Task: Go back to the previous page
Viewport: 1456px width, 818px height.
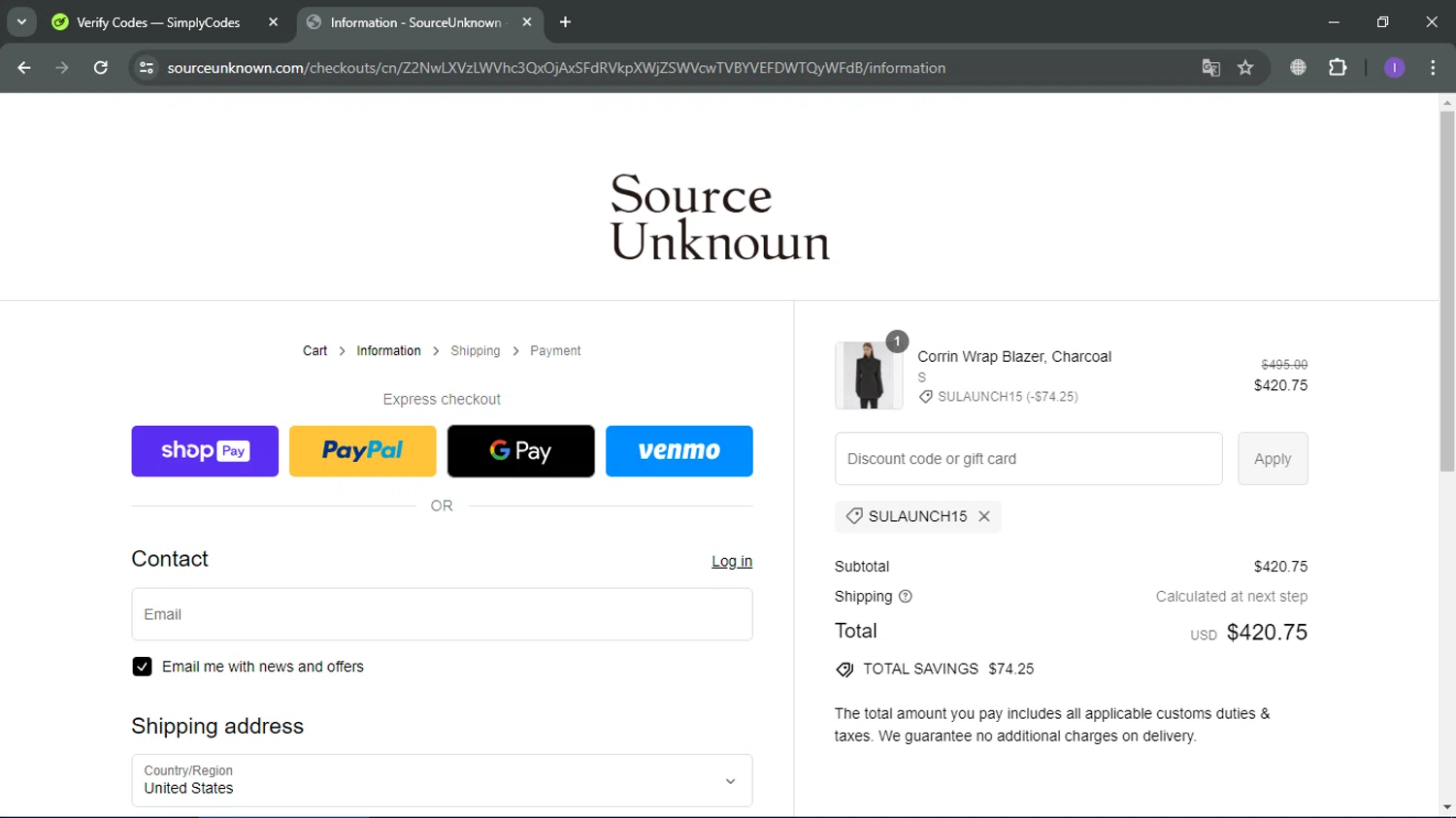Action: click(x=24, y=68)
